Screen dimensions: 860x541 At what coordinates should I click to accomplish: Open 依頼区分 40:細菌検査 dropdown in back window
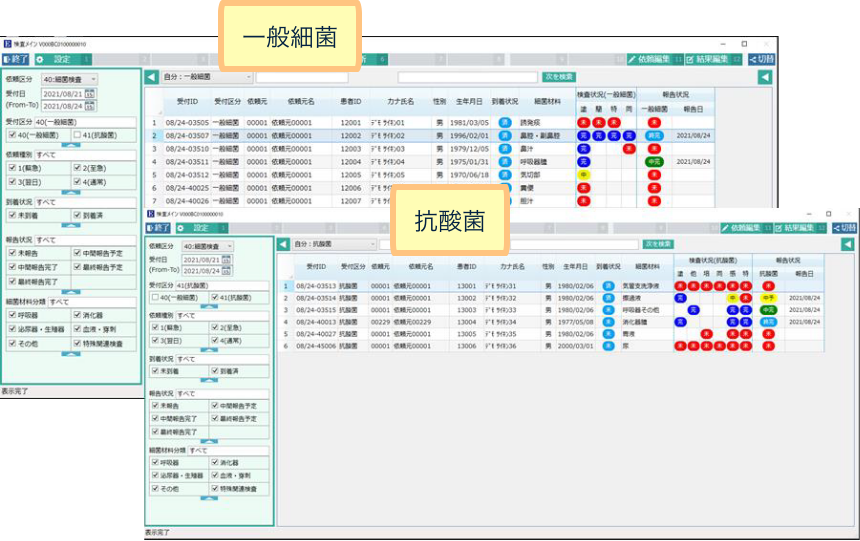point(70,79)
